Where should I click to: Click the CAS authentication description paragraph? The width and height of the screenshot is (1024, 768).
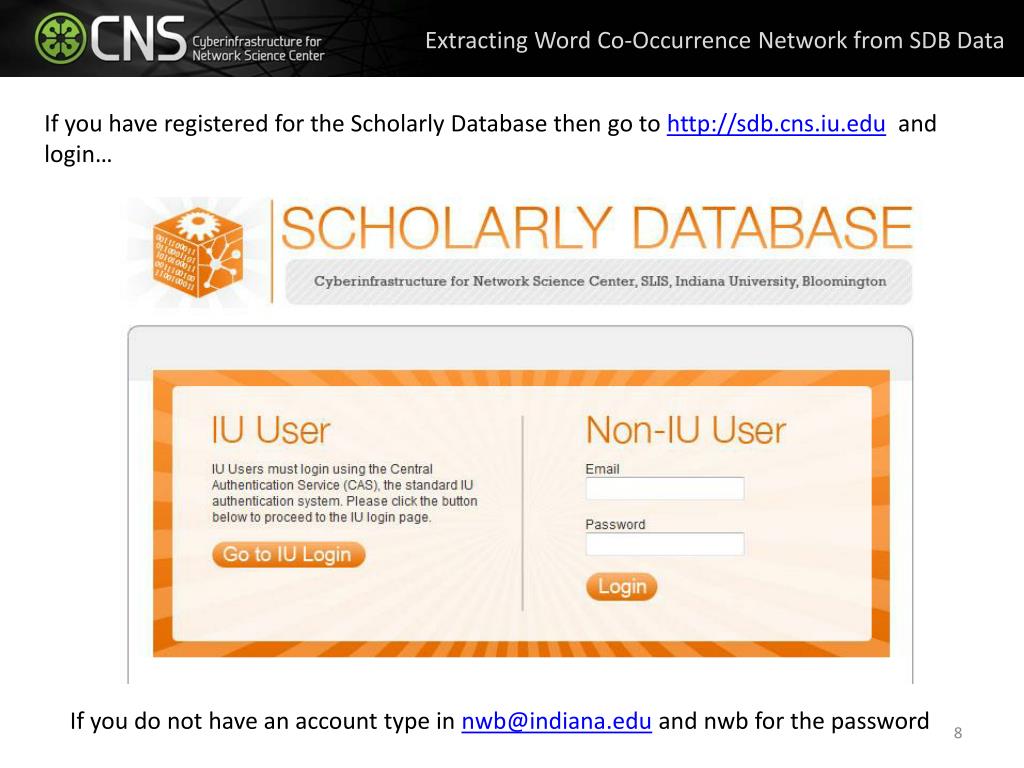point(344,493)
